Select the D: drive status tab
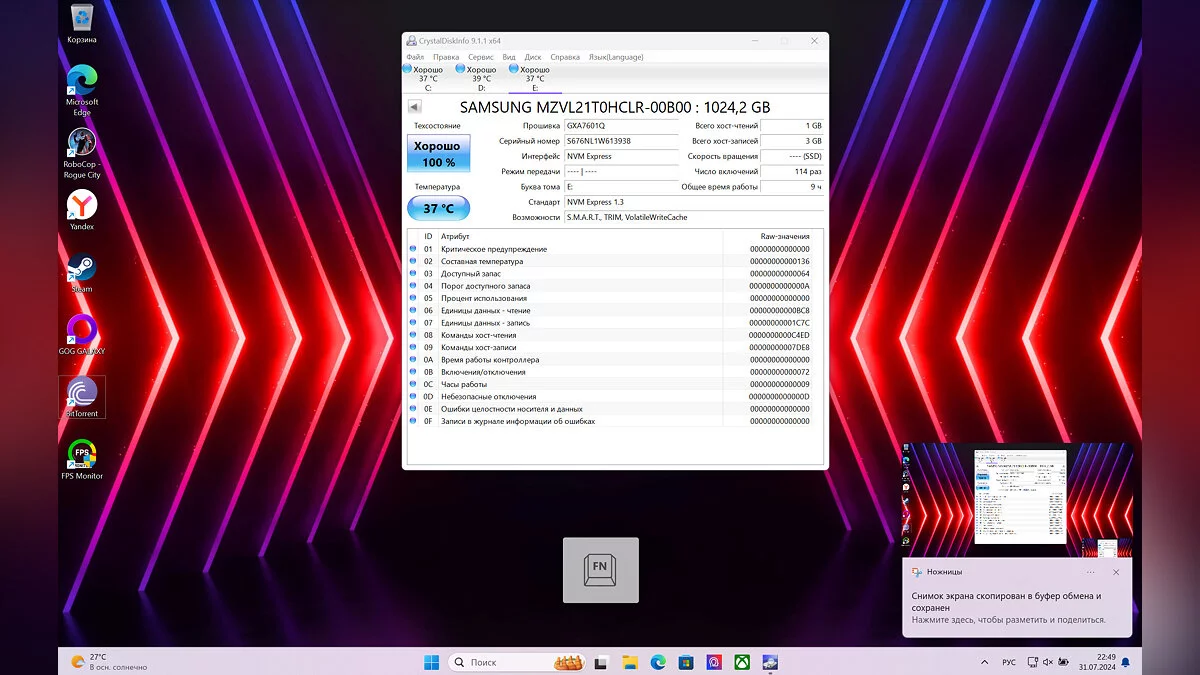Screen dimensions: 1200x675 (480, 78)
